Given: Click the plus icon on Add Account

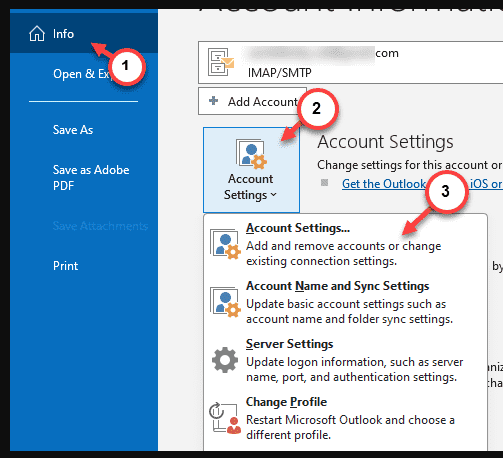Looking at the screenshot, I should click(x=213, y=101).
